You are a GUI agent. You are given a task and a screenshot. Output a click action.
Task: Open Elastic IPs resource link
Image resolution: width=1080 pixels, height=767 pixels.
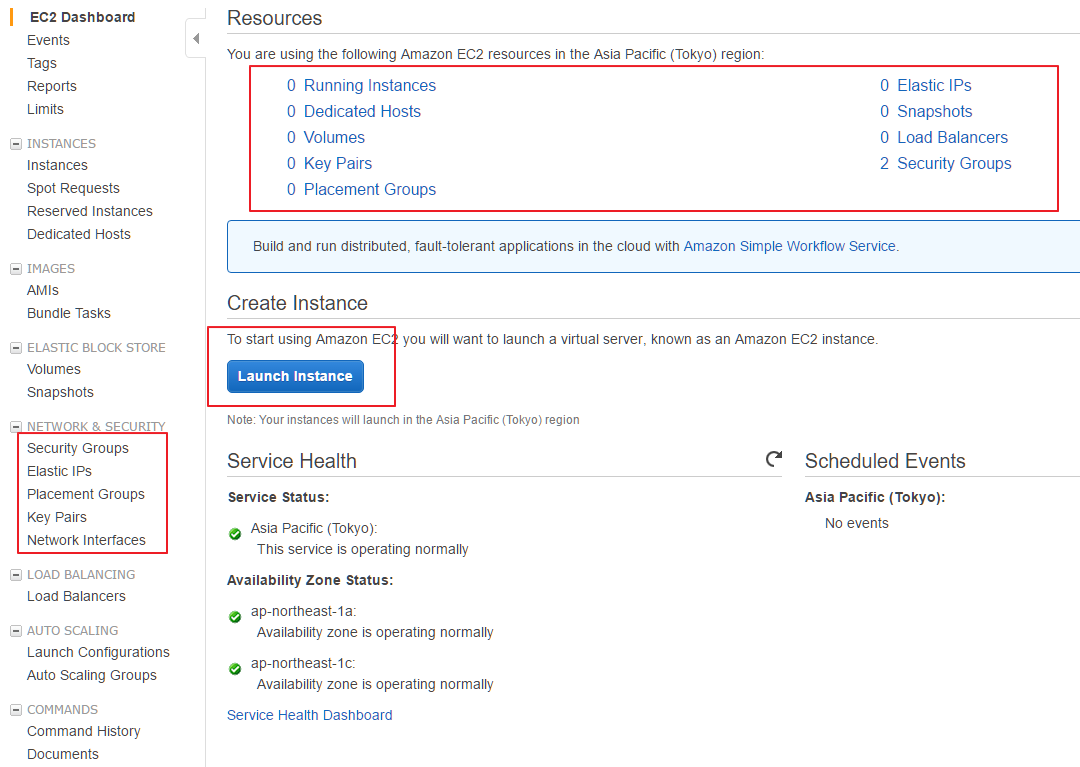pyautogui.click(x=934, y=85)
